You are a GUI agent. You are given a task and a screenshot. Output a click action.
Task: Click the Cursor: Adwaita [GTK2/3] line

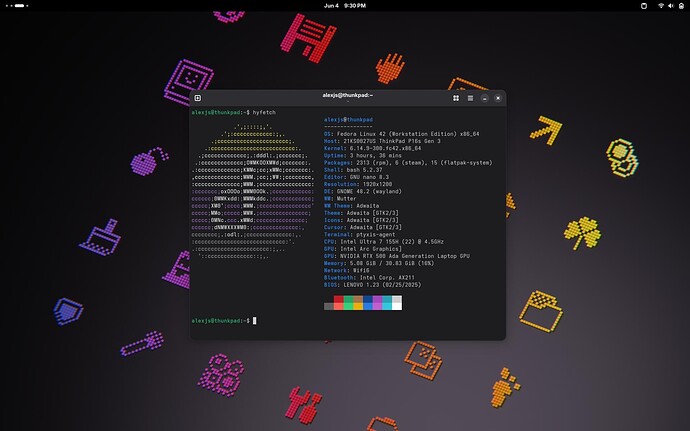click(x=363, y=227)
